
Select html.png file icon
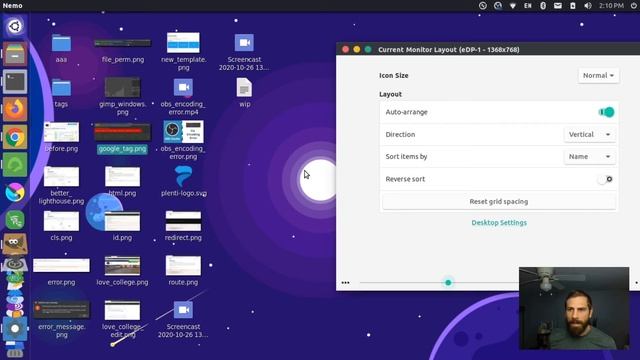[x=122, y=176]
